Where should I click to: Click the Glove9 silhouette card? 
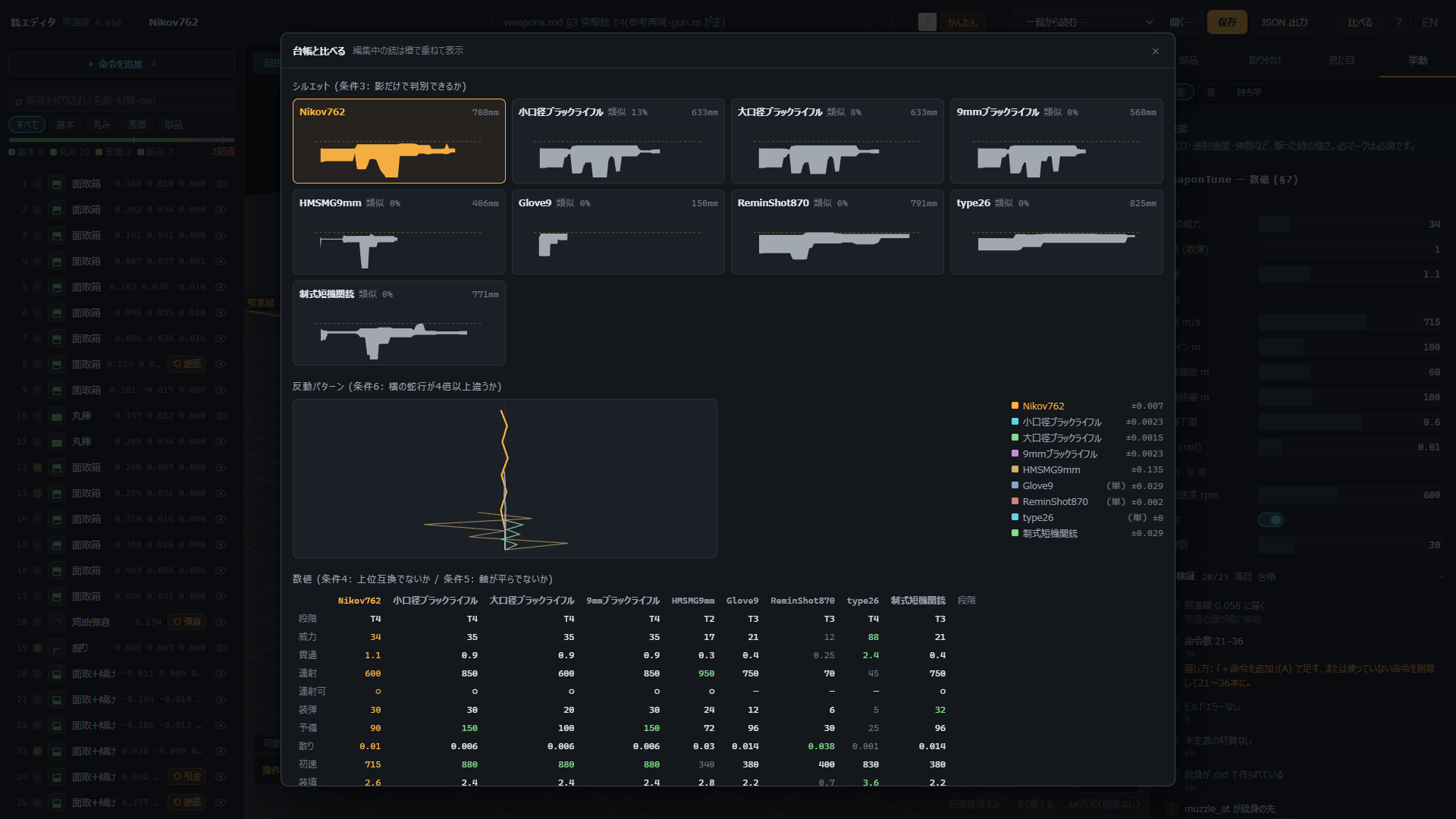point(618,232)
